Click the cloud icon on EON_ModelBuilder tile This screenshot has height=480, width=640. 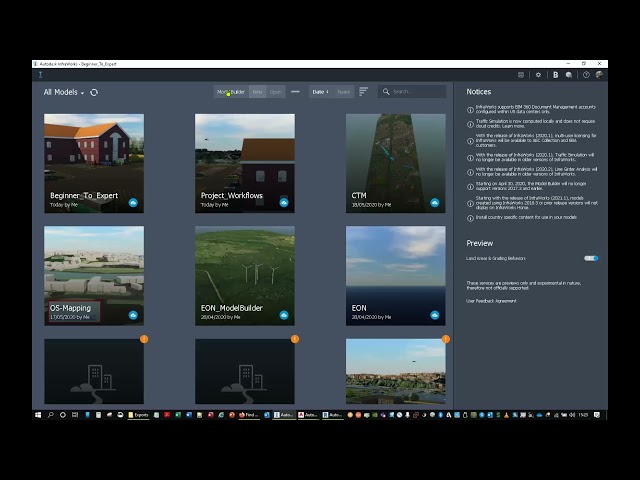(x=284, y=315)
